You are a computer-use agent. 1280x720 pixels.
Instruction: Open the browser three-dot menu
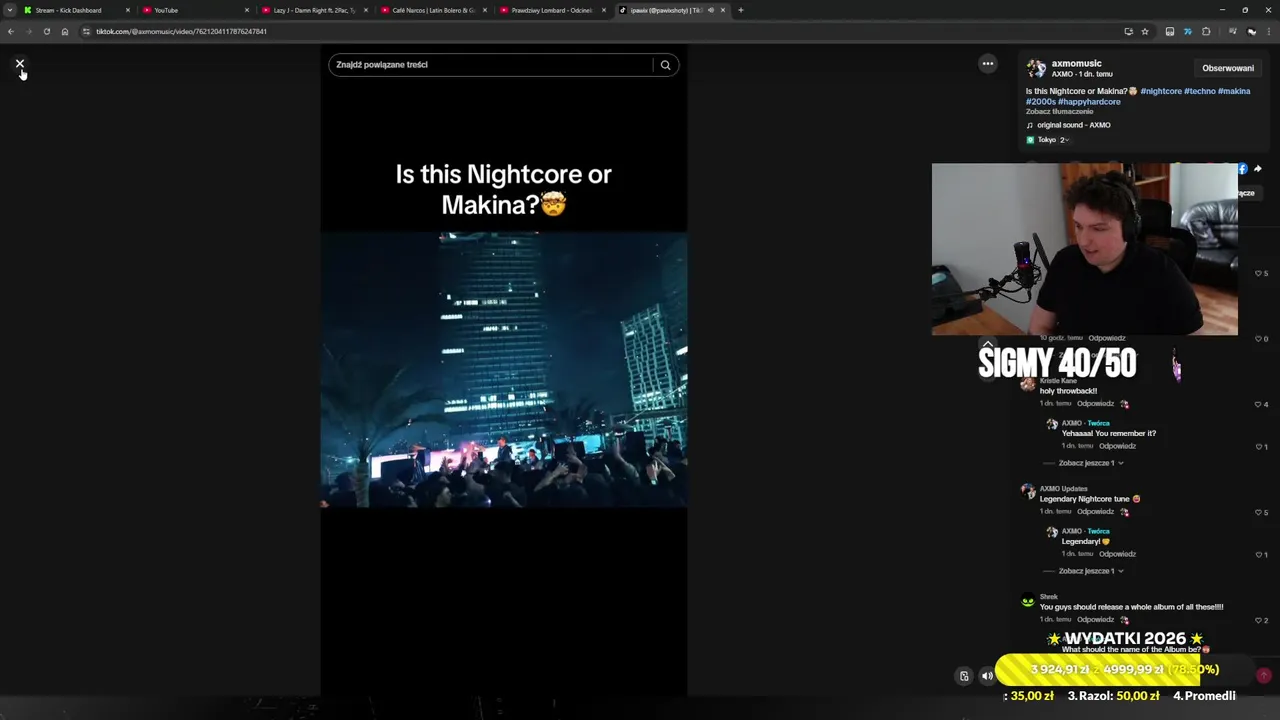tap(1269, 31)
